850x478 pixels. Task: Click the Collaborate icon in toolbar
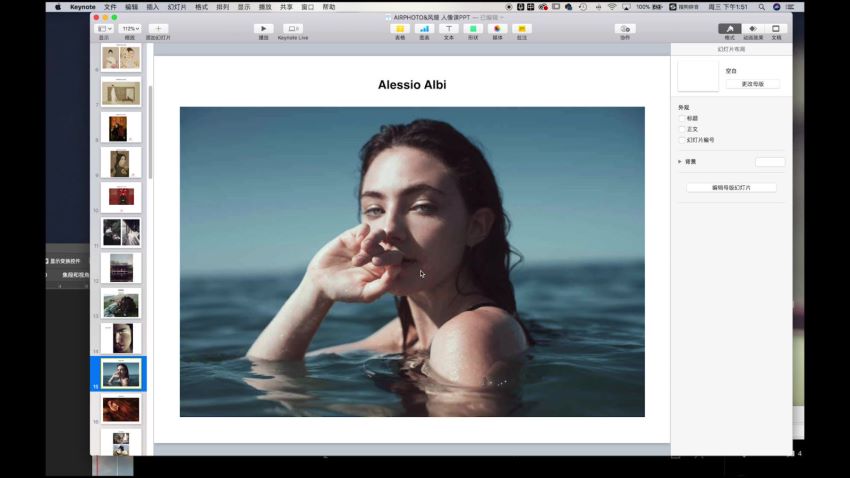[x=625, y=29]
